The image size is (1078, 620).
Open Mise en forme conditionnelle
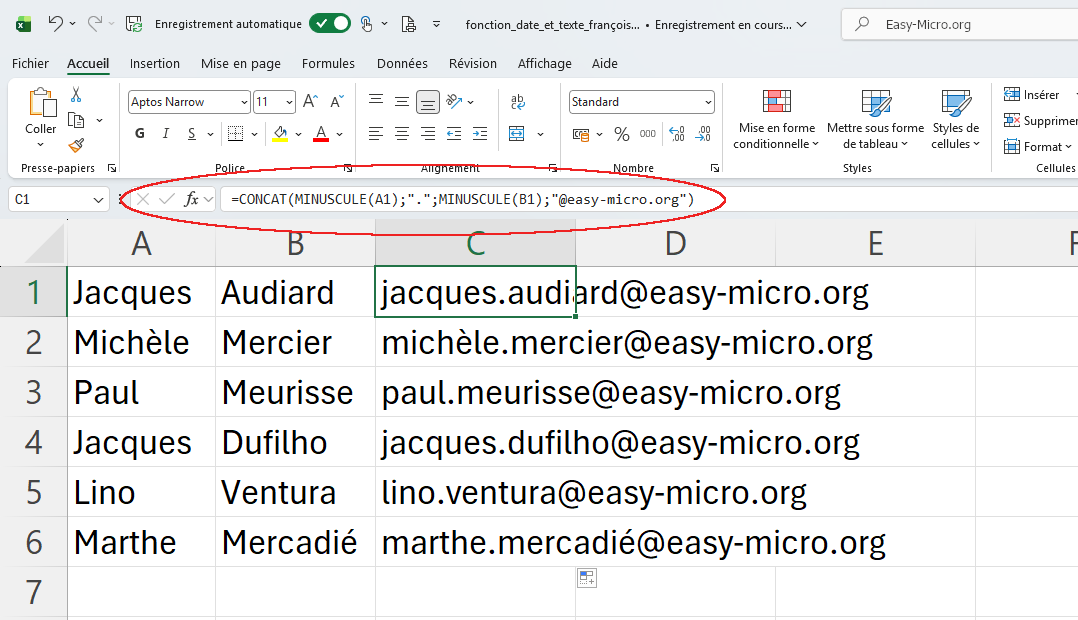776,121
